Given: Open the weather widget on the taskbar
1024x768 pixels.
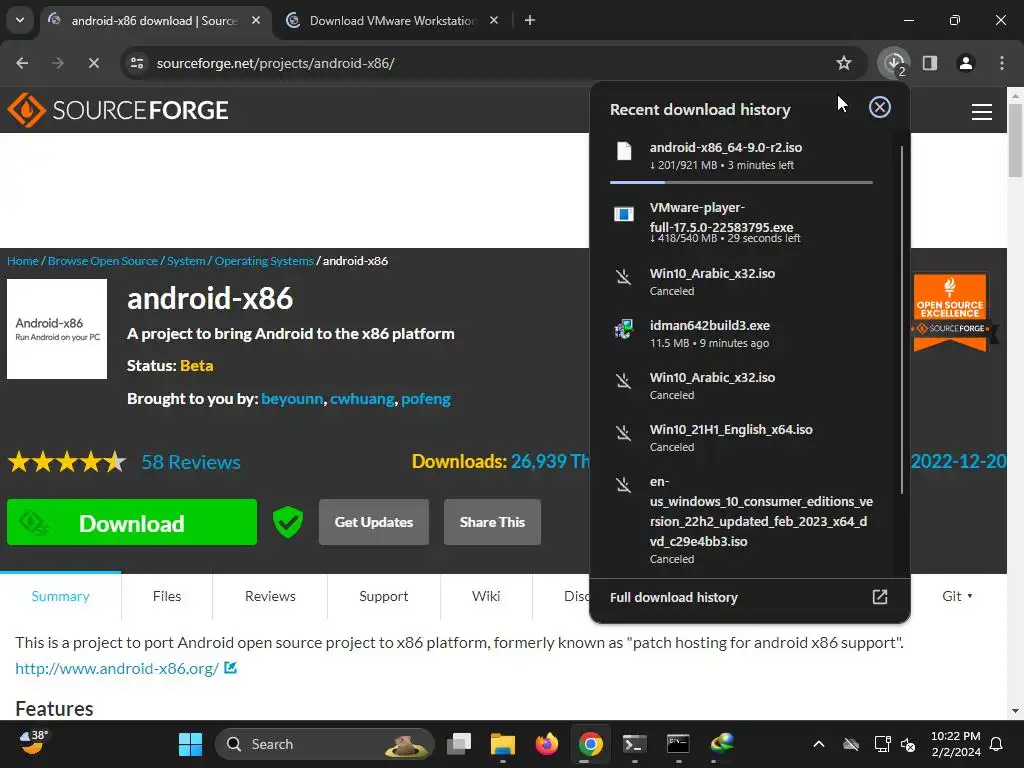Looking at the screenshot, I should [33, 743].
